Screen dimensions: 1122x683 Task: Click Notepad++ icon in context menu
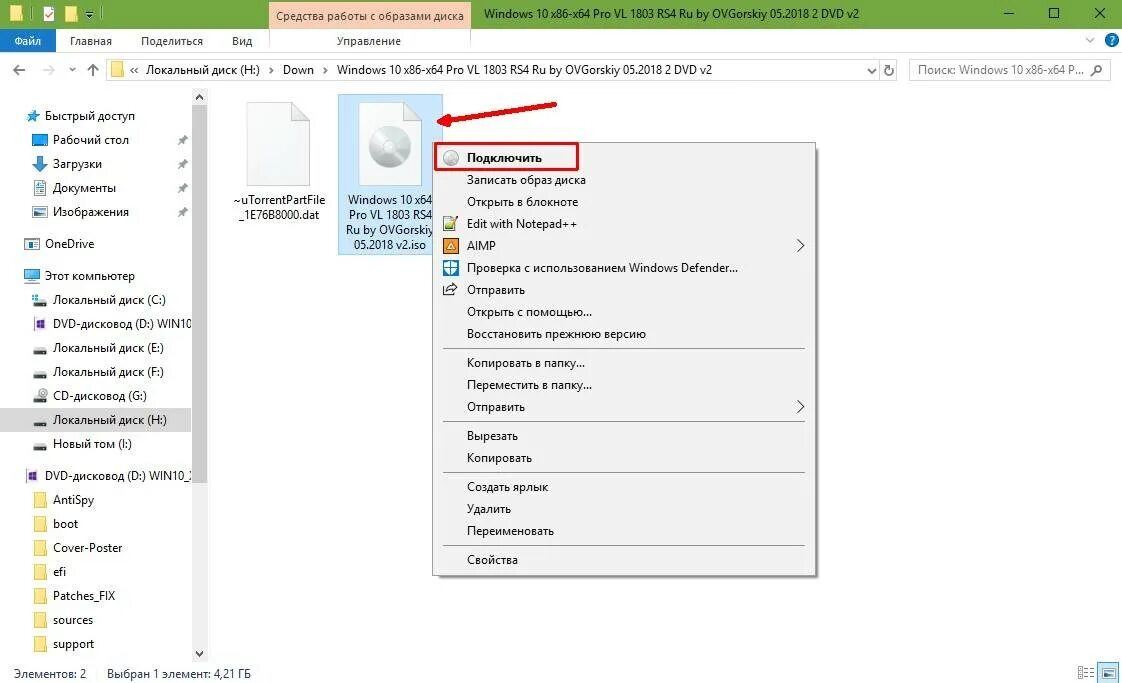click(x=450, y=224)
